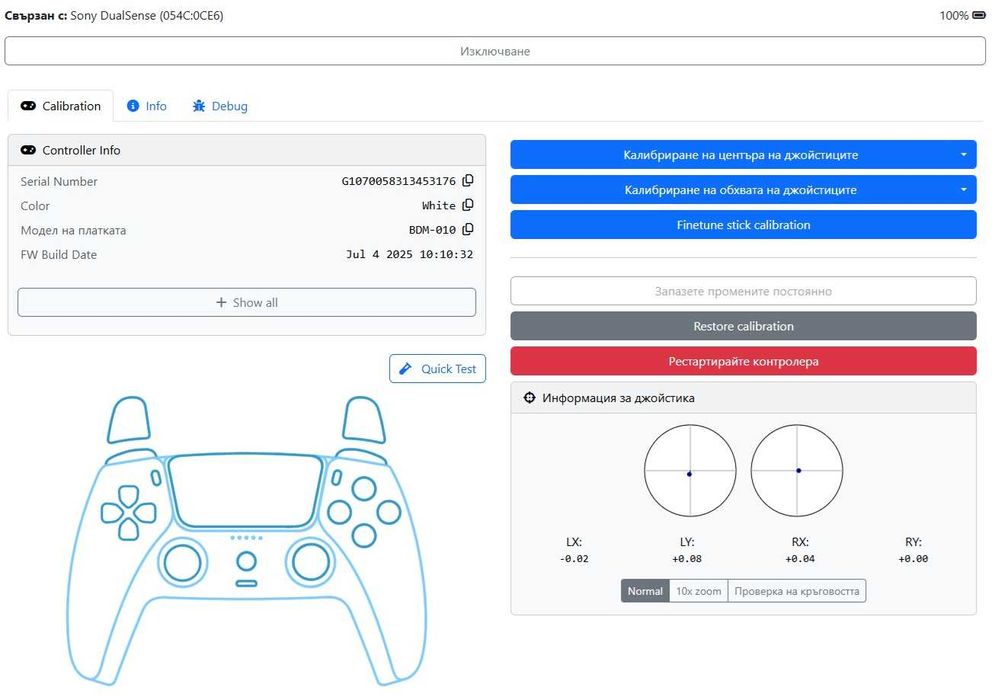Click the Изключване disconnect button

point(495,51)
